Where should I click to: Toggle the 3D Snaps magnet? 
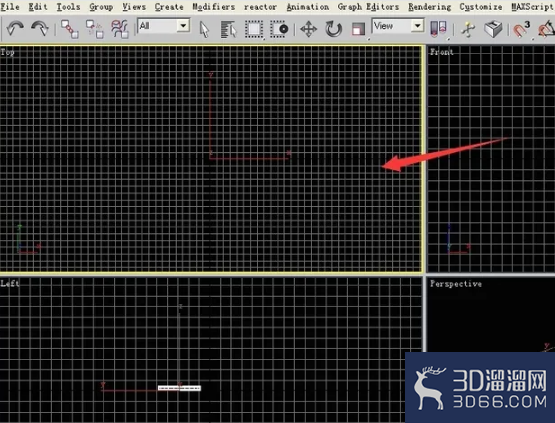tap(521, 29)
